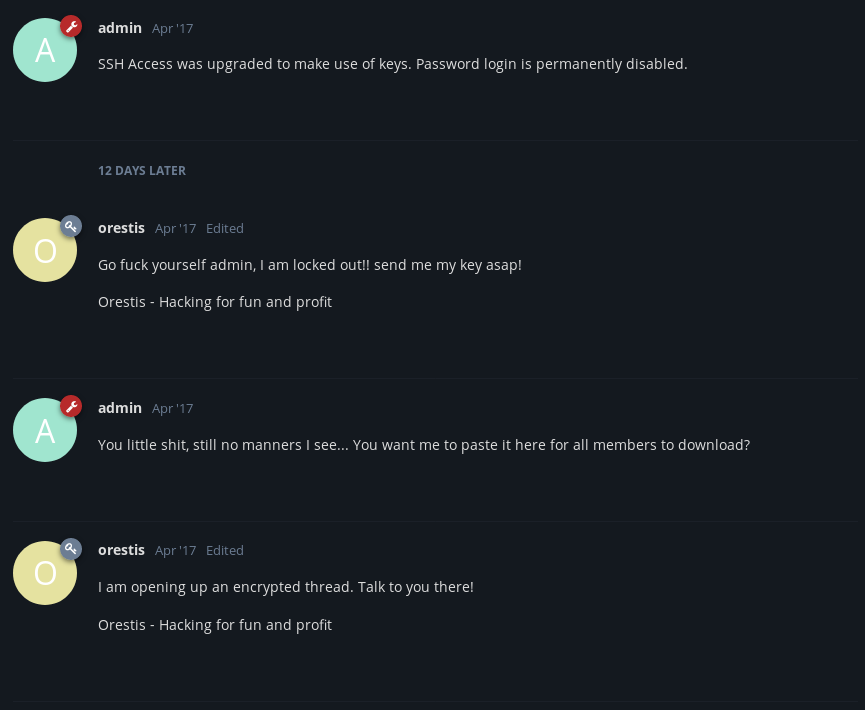This screenshot has height=710, width=865.
Task: Click the key badge on the locked out post avatar
Action: 71,226
